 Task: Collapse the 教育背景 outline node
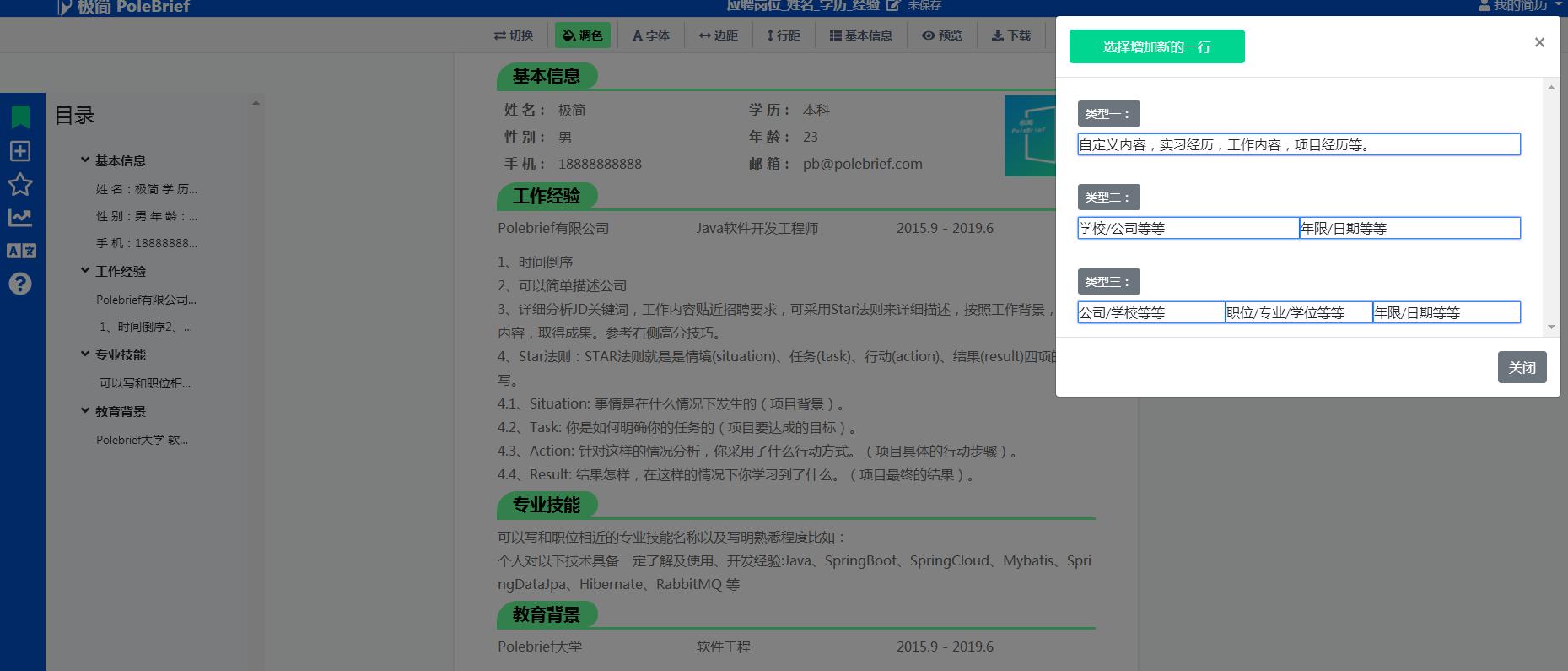85,410
